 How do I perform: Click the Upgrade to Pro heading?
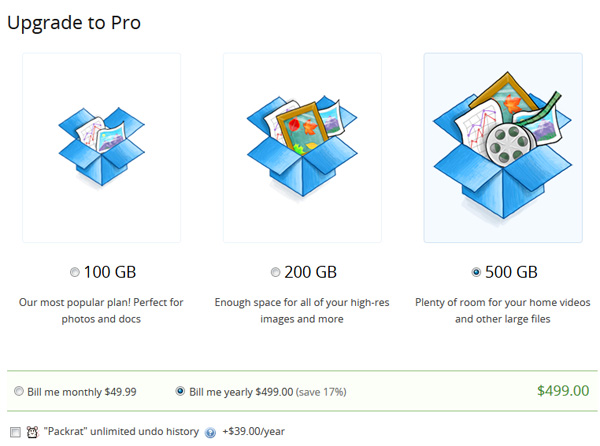74,22
